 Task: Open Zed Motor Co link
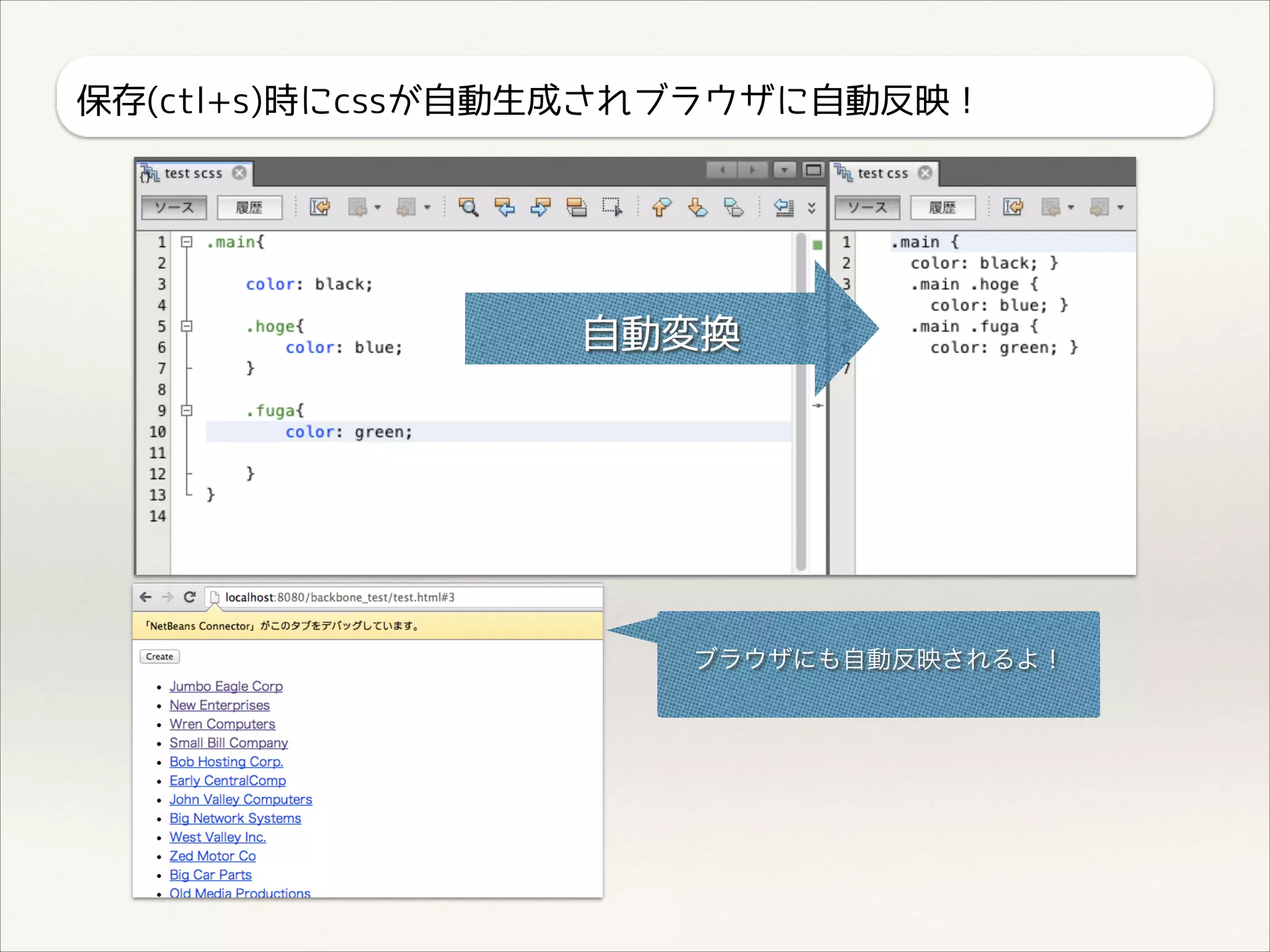pos(213,856)
